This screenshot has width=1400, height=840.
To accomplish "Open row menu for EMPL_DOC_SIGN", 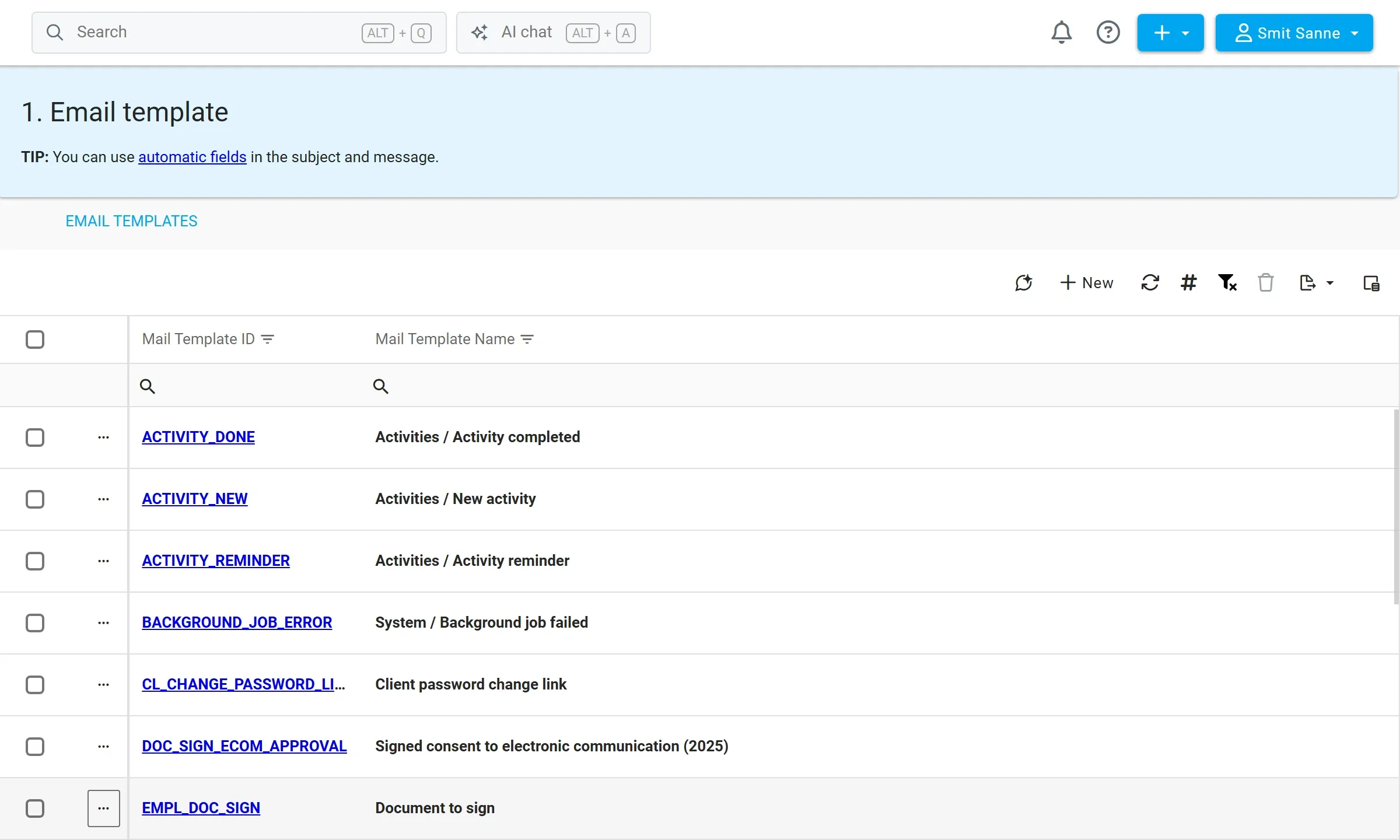I will (104, 808).
